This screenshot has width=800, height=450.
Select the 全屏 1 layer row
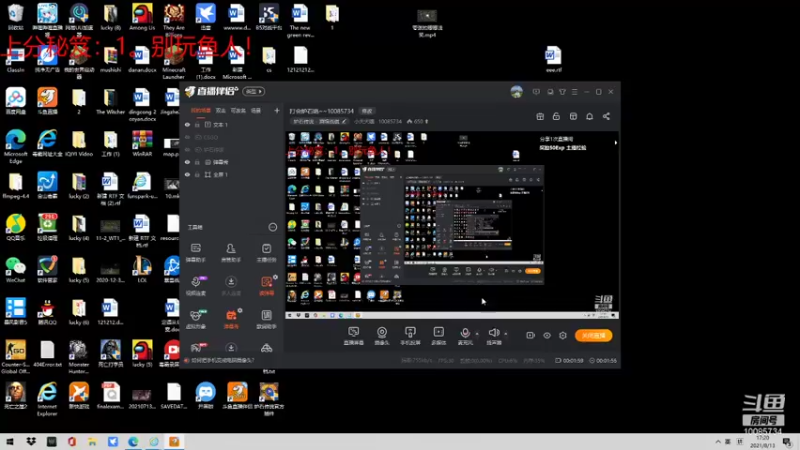coord(232,174)
